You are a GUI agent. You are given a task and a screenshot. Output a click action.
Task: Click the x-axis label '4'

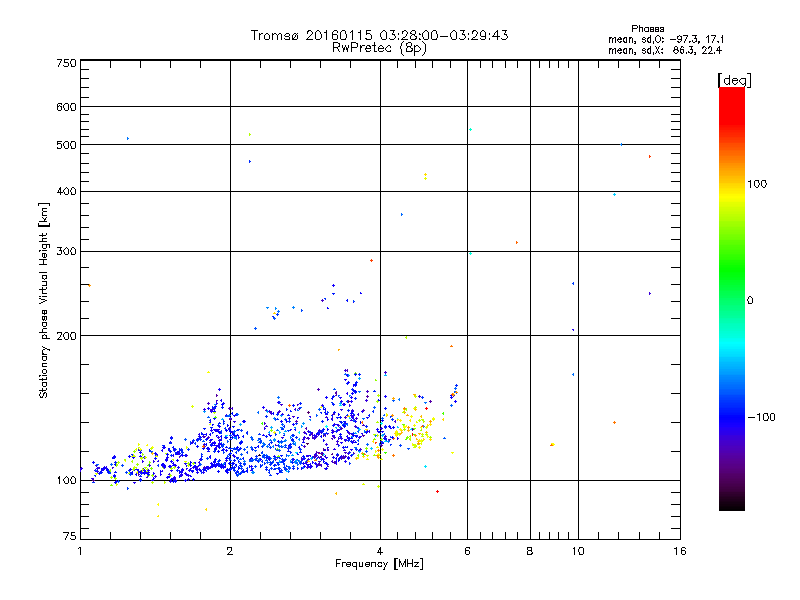coord(380,551)
